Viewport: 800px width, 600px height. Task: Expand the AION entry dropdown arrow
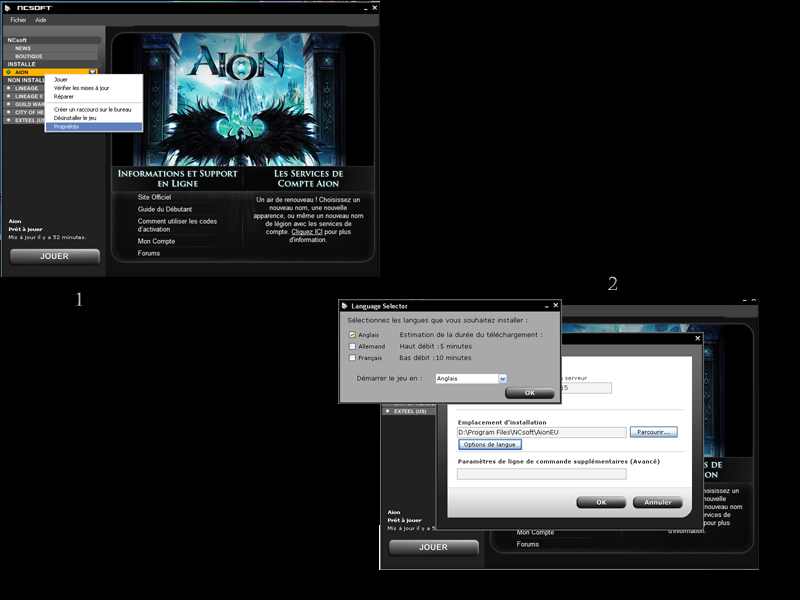click(x=92, y=72)
